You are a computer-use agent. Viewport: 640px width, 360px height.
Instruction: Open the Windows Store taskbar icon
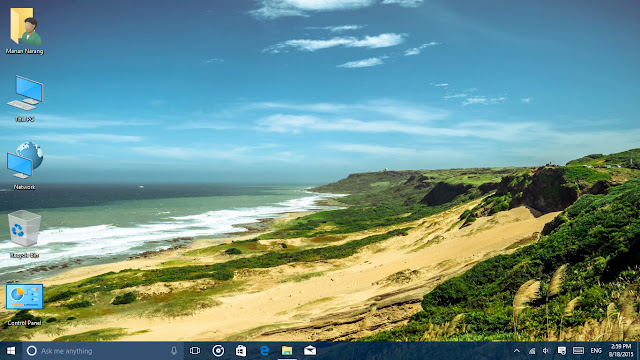pos(241,351)
